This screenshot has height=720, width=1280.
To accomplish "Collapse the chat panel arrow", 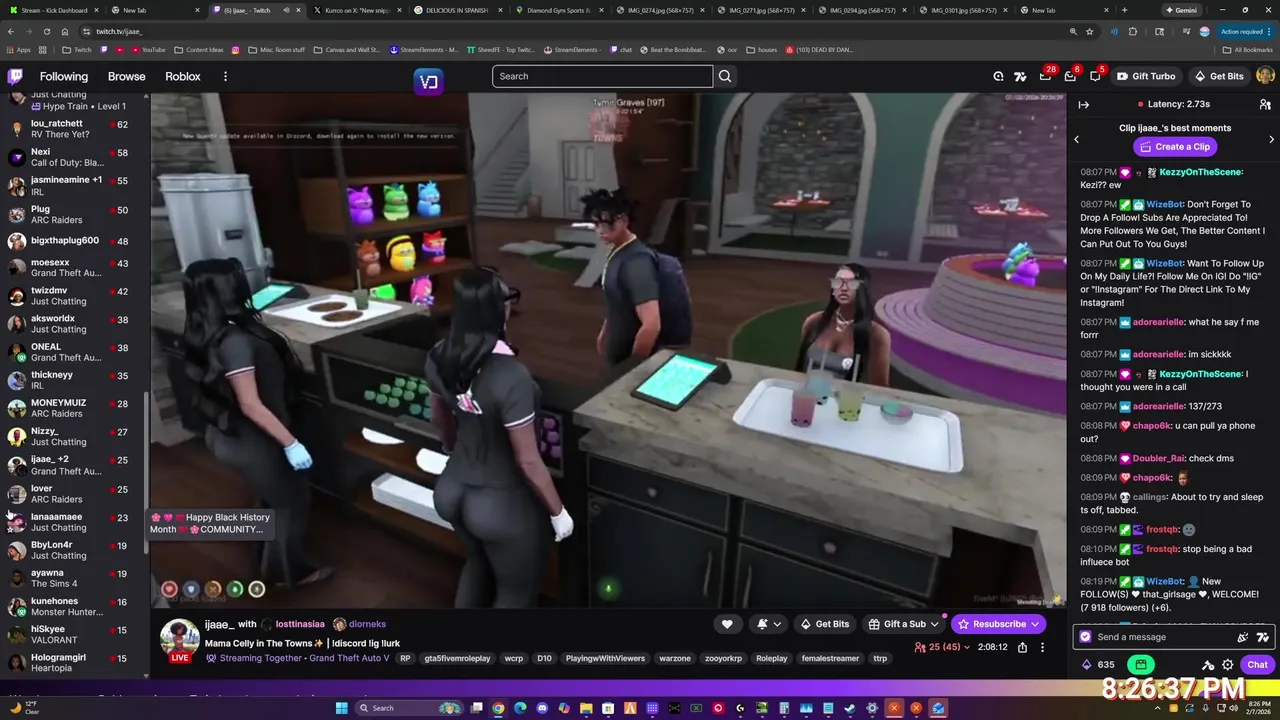I will click(1083, 104).
